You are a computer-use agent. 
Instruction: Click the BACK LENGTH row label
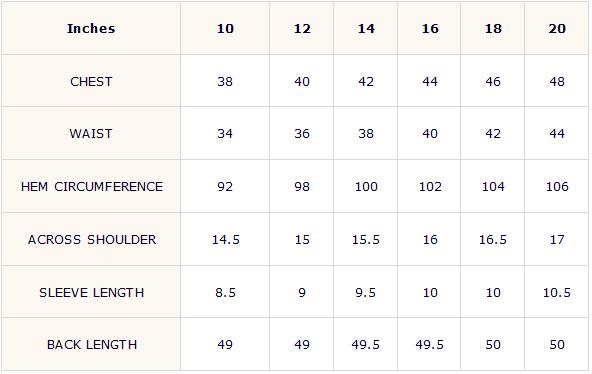point(92,345)
